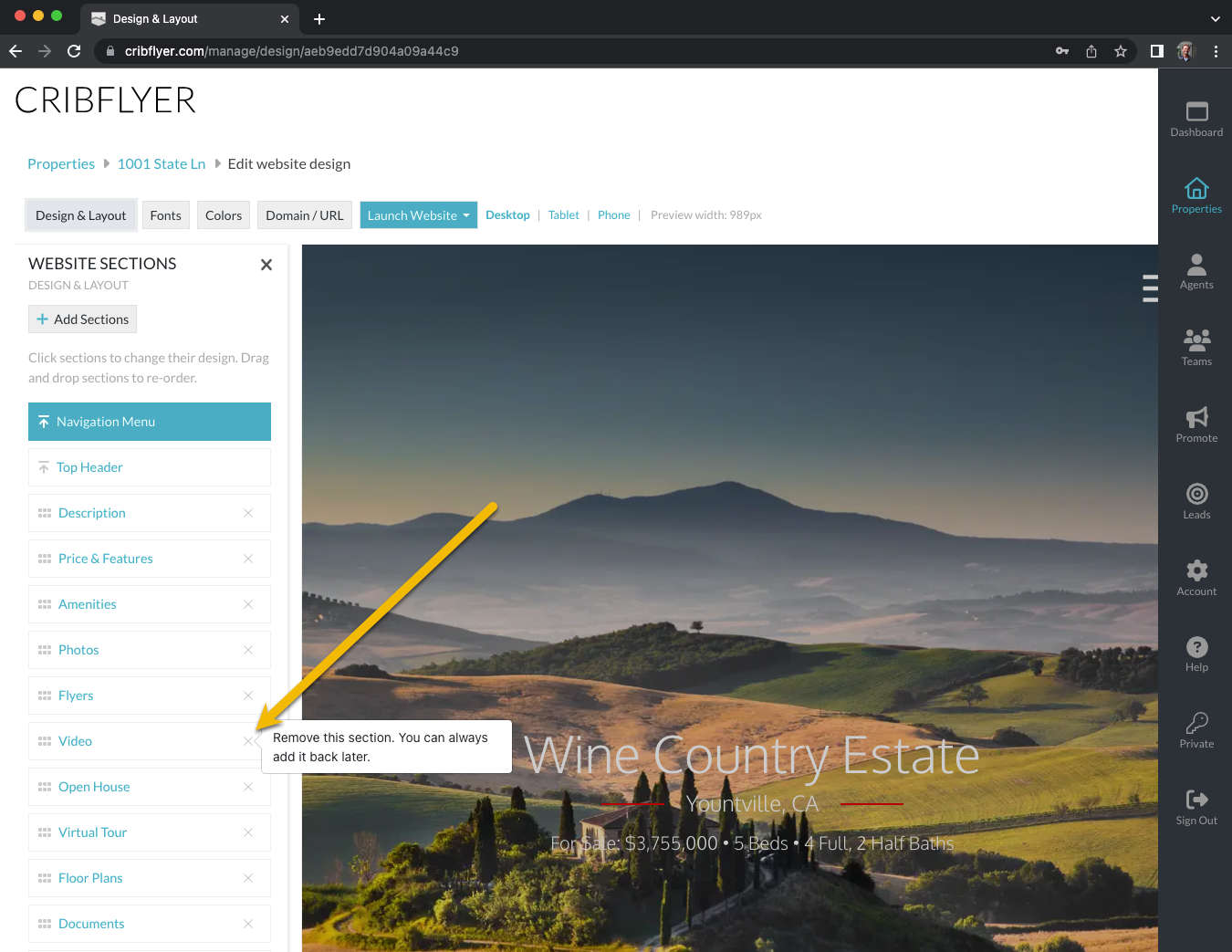Click the Photos drag handle icon
The height and width of the screenshot is (952, 1232).
click(45, 650)
